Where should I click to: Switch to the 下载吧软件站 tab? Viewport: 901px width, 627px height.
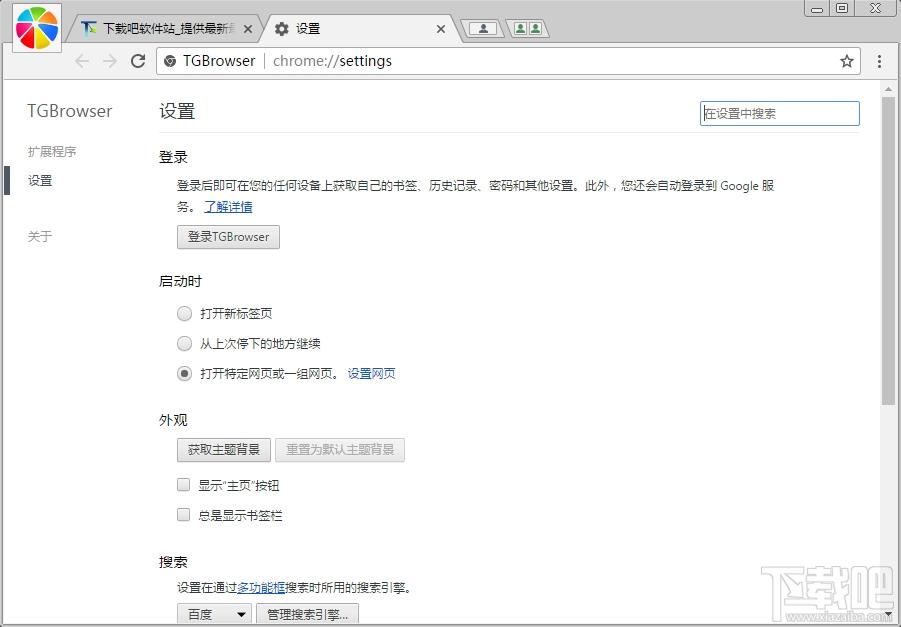click(x=164, y=29)
